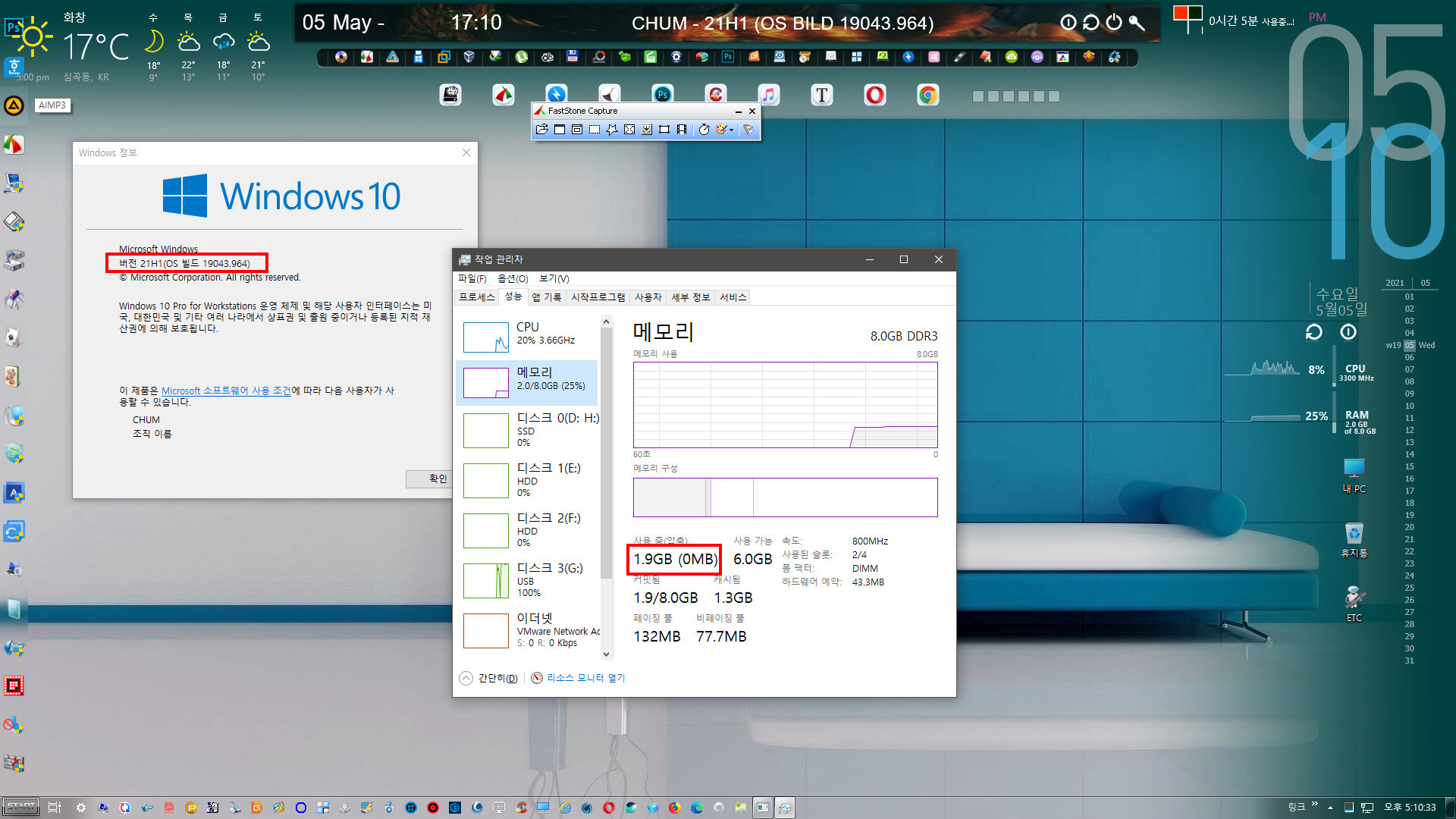Image resolution: width=1456 pixels, height=819 pixels.
Task: Click the memory usage graph
Action: pos(785,405)
